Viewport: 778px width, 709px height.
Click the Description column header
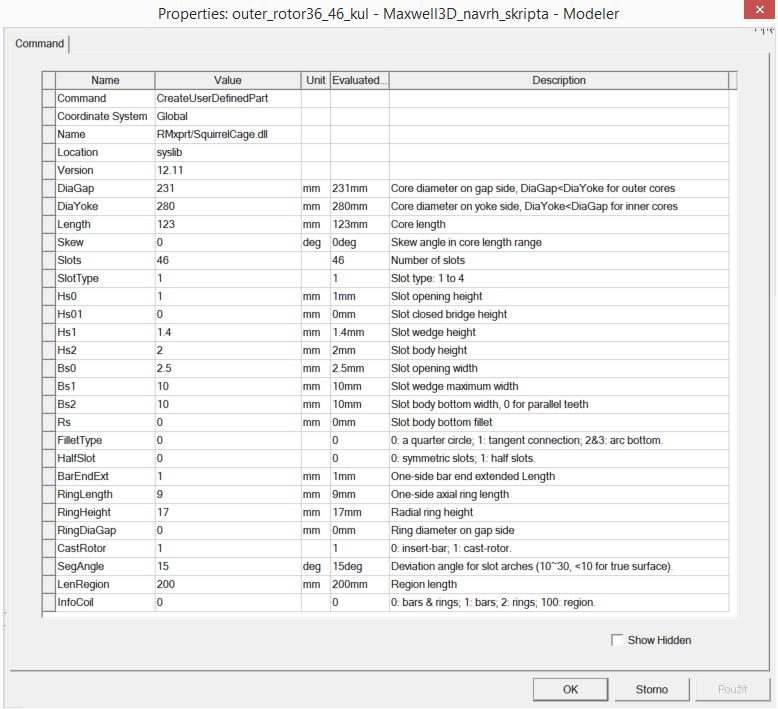click(559, 80)
